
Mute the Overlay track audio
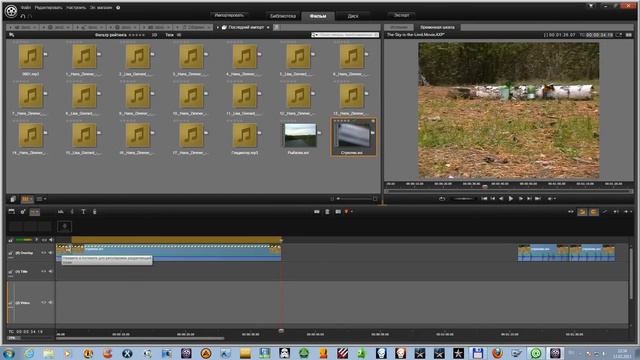point(51,253)
